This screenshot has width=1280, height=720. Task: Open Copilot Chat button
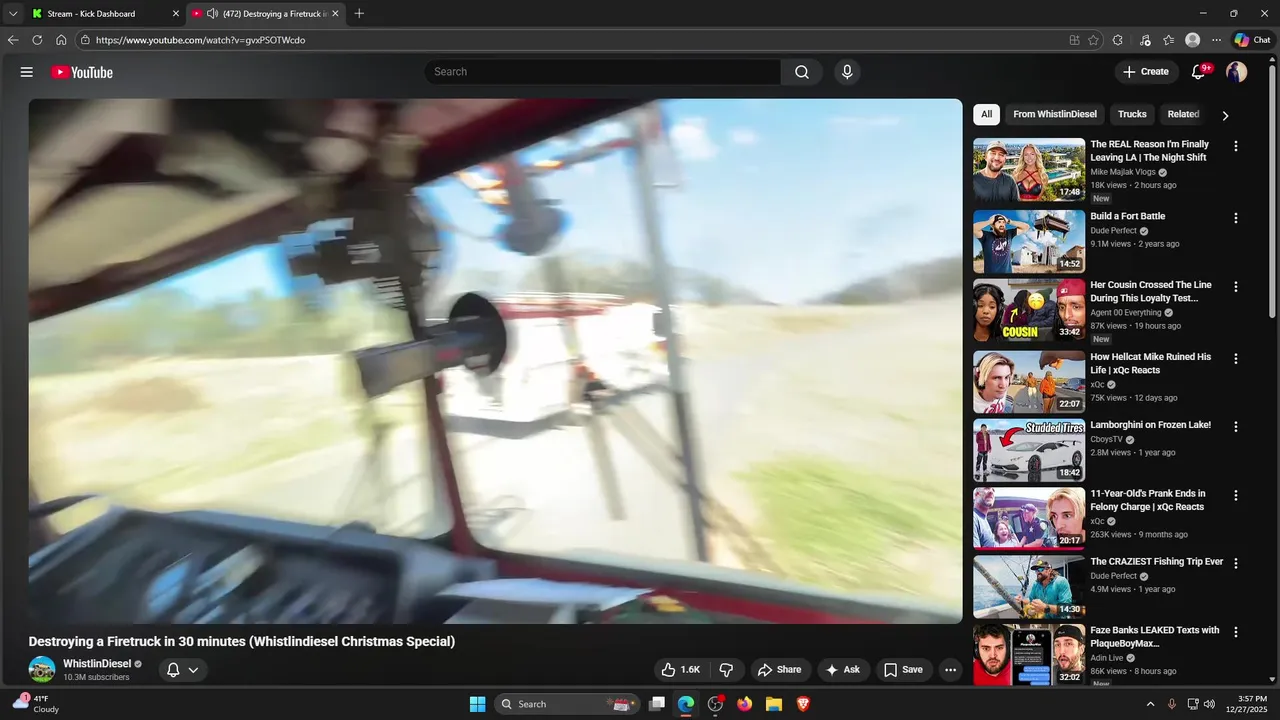[x=1252, y=40]
